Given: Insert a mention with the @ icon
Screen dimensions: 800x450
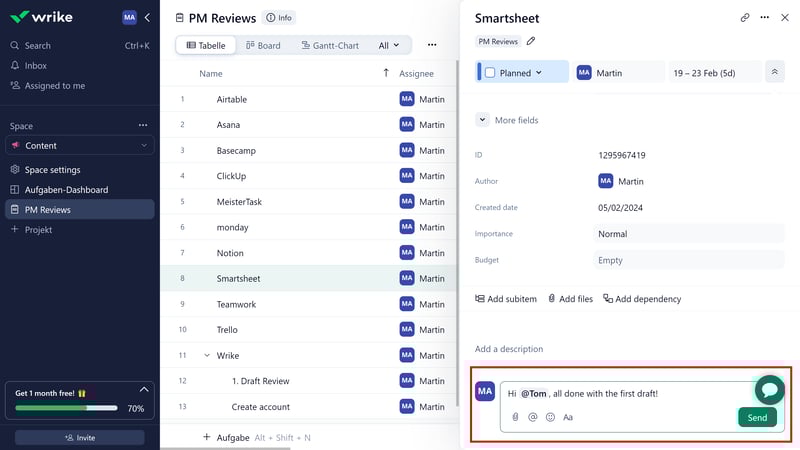Looking at the screenshot, I should point(533,417).
